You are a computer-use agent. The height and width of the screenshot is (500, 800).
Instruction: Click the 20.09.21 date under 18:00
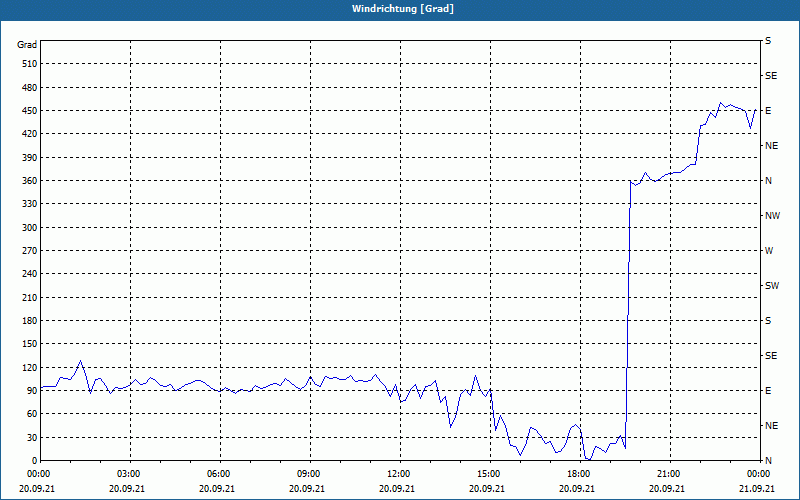(578, 488)
